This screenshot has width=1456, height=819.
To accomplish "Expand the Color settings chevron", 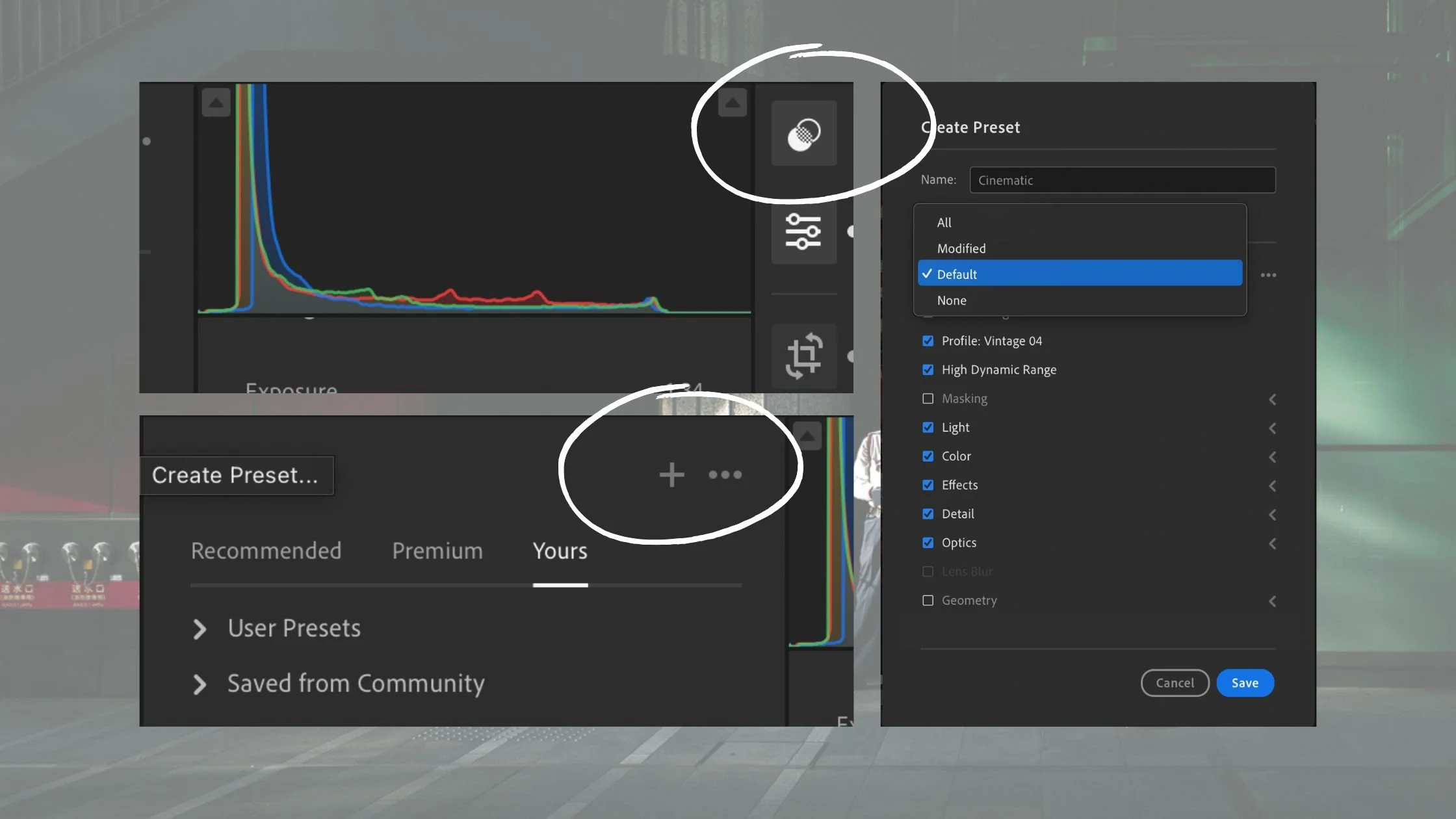I will [x=1272, y=456].
